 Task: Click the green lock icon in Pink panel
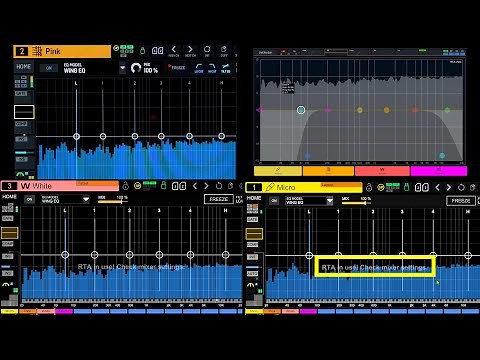(x=143, y=51)
